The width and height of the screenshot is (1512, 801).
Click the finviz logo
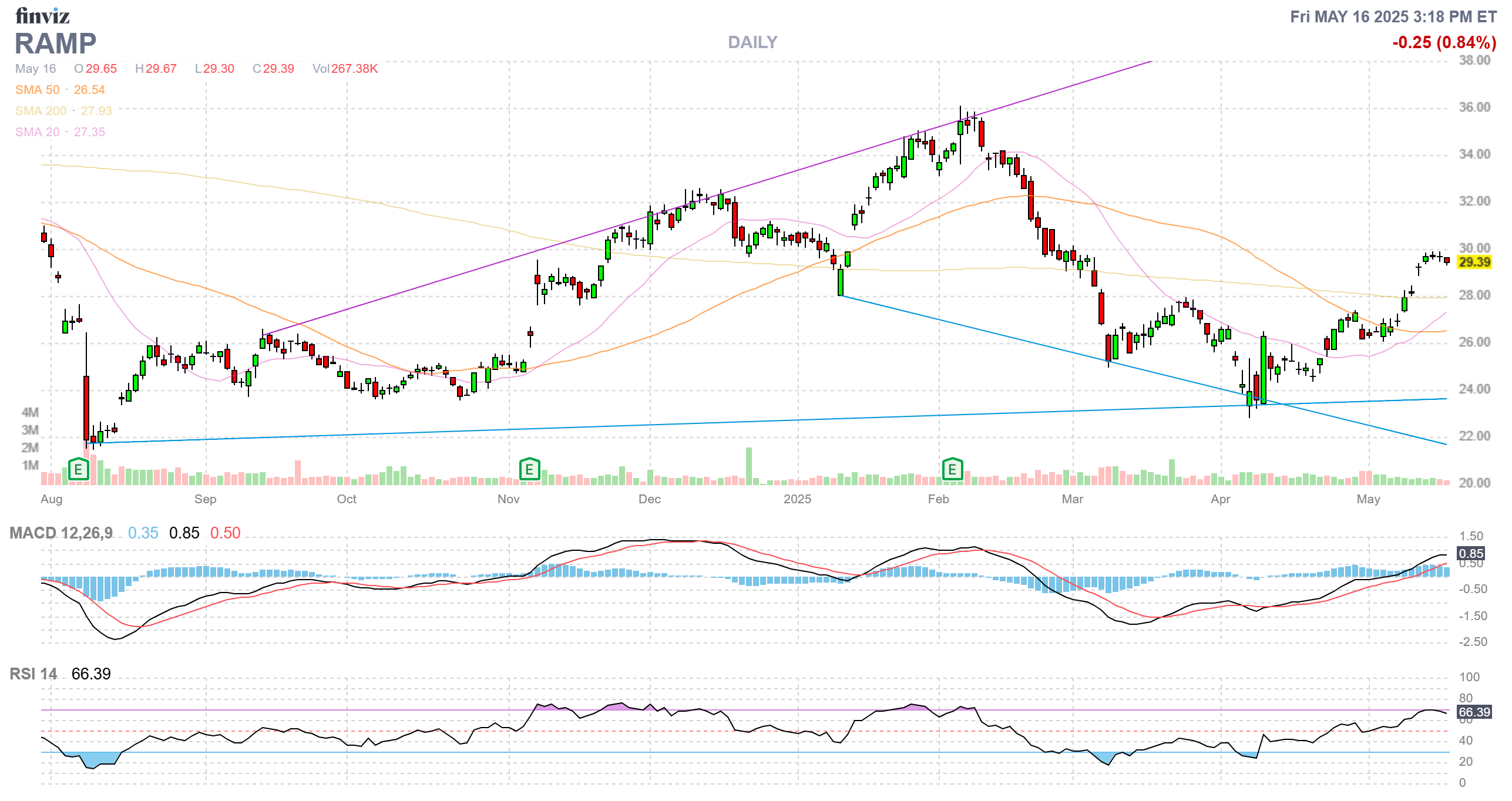click(42, 16)
